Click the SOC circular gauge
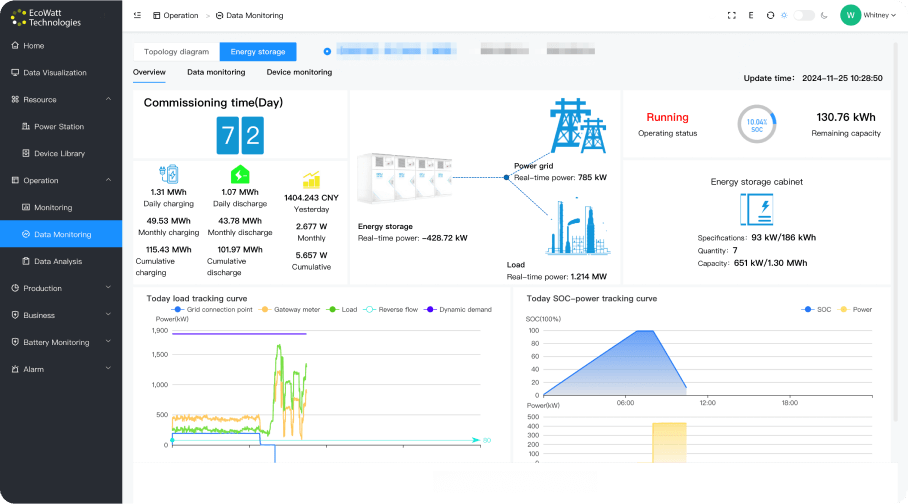Screen dimensions: 908x504 757,124
